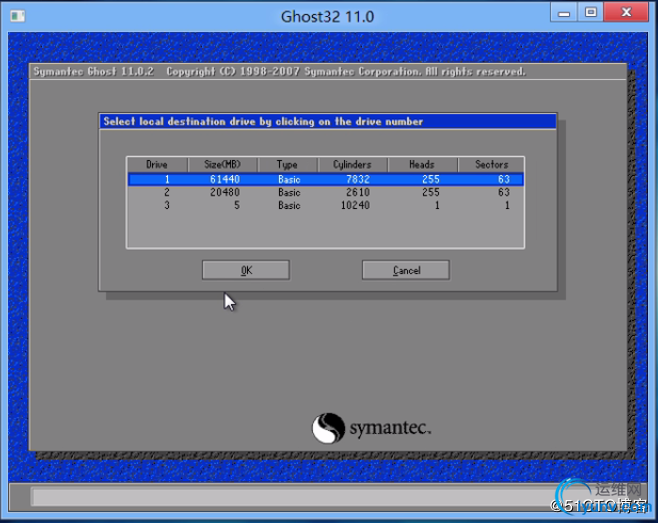Click the Heads column header
This screenshot has height=523, width=658.
422,165
